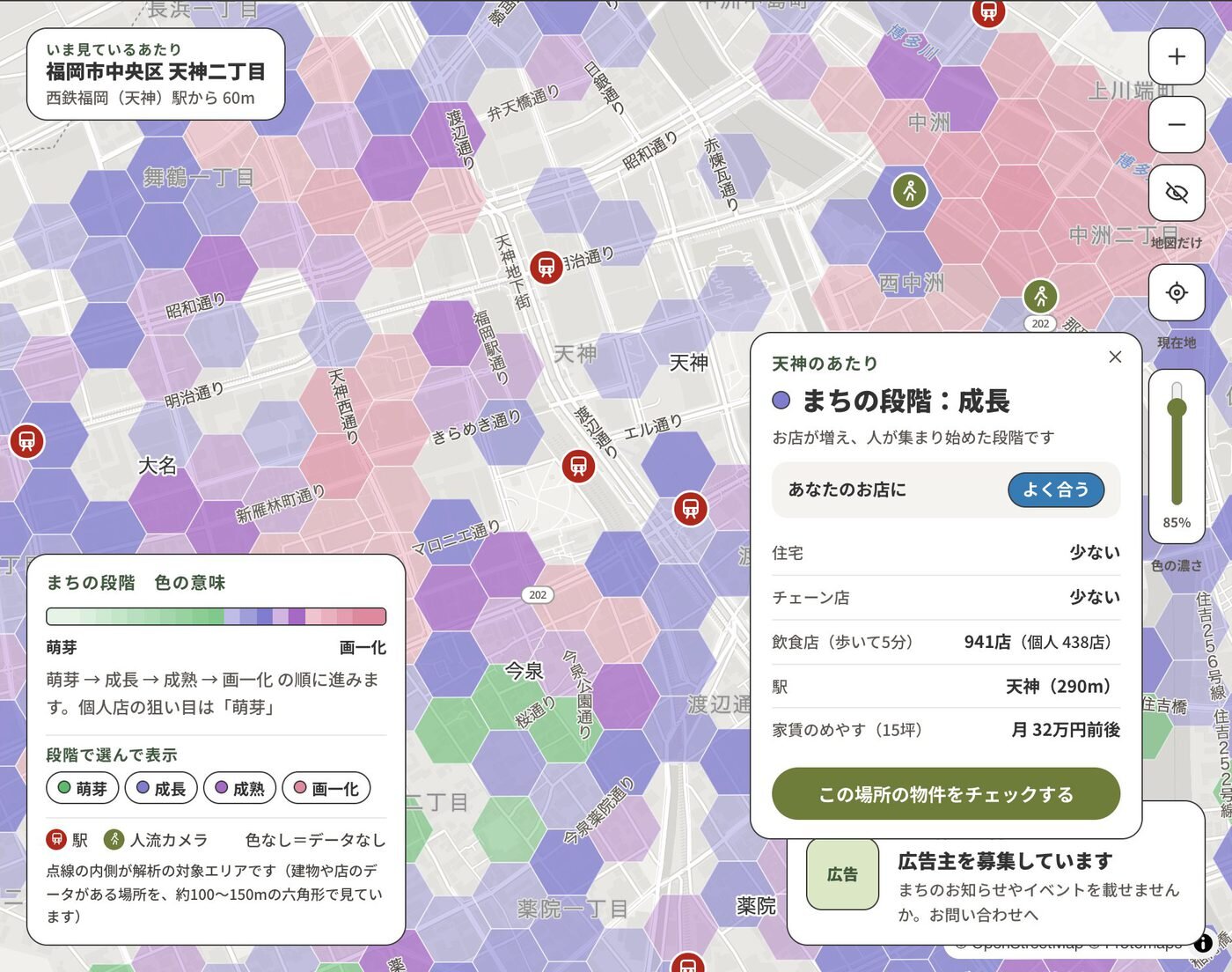The width and height of the screenshot is (1232, 972).
Task: Click the 薬院 map label
Action: [x=756, y=906]
